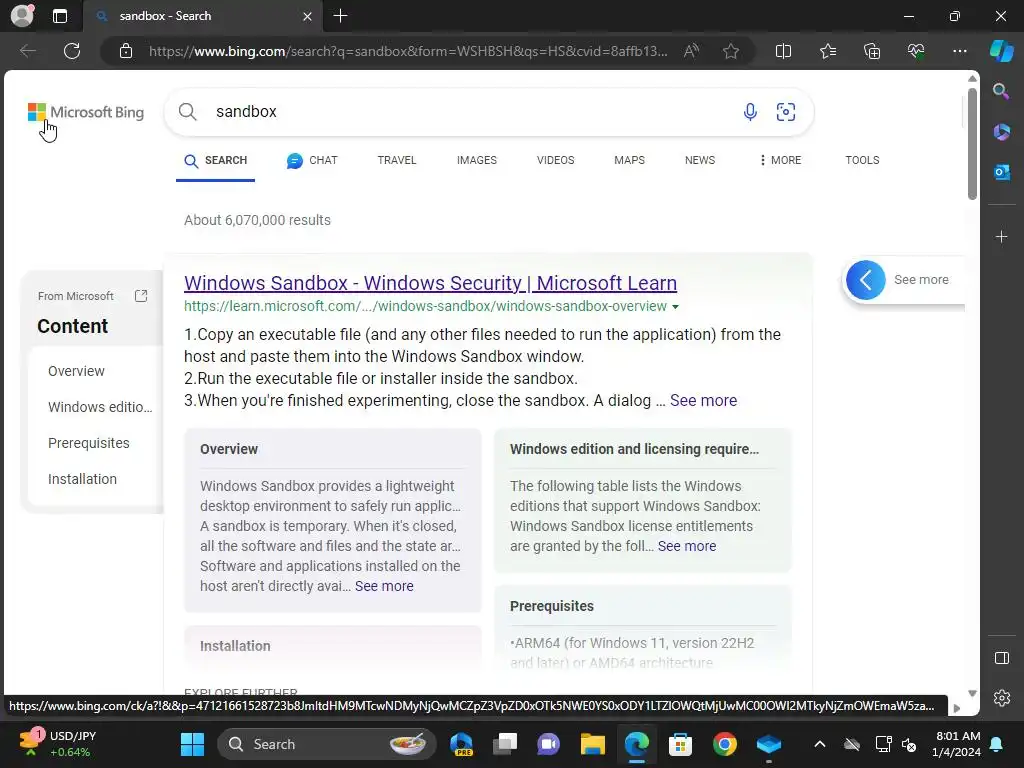Open the TOOLS filter options
The height and width of the screenshot is (768, 1024).
862,160
